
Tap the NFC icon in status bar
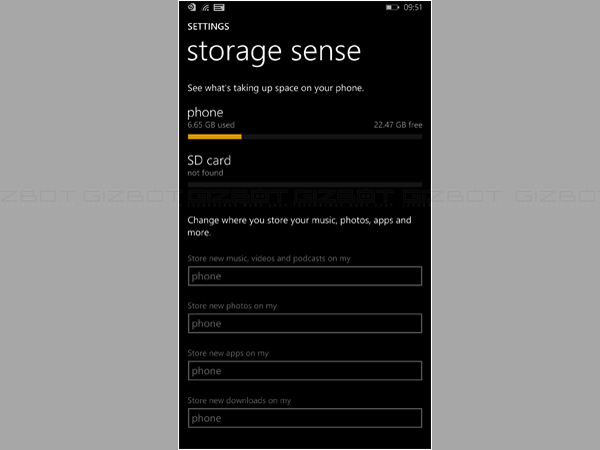pos(192,7)
